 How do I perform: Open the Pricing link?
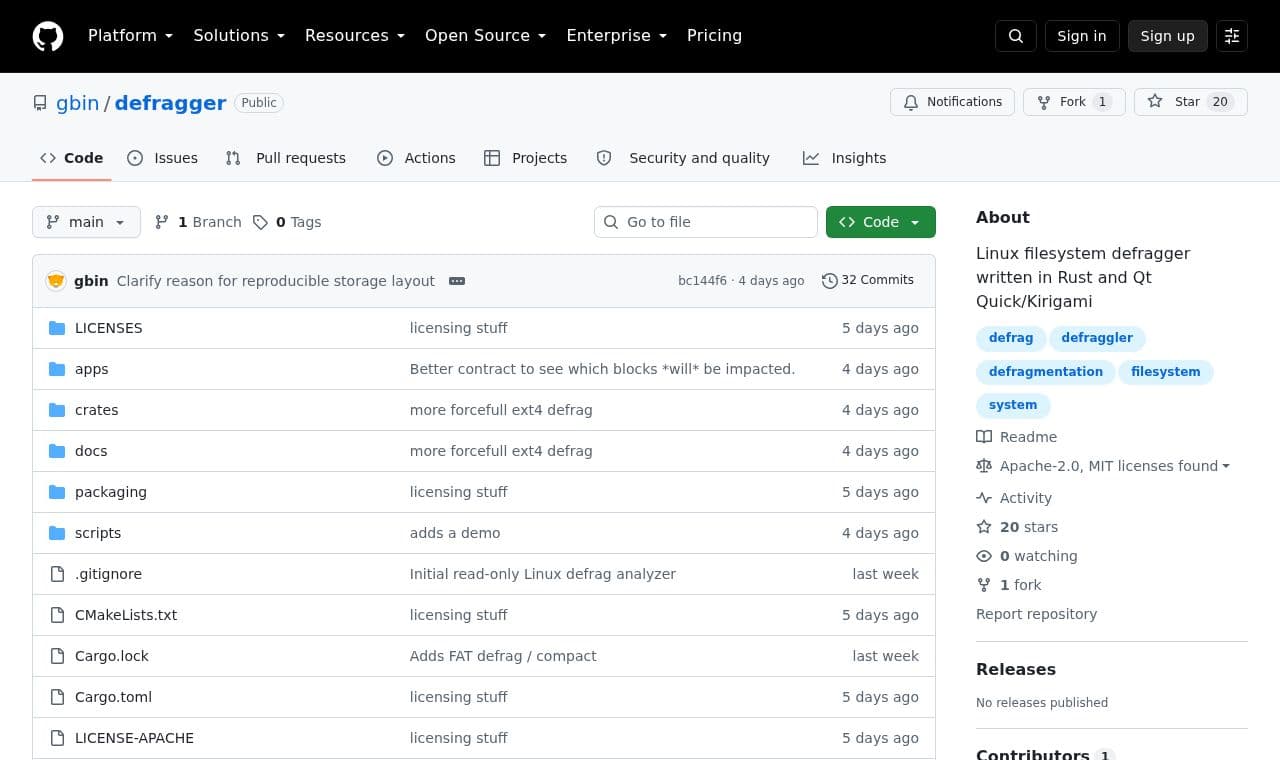(714, 36)
